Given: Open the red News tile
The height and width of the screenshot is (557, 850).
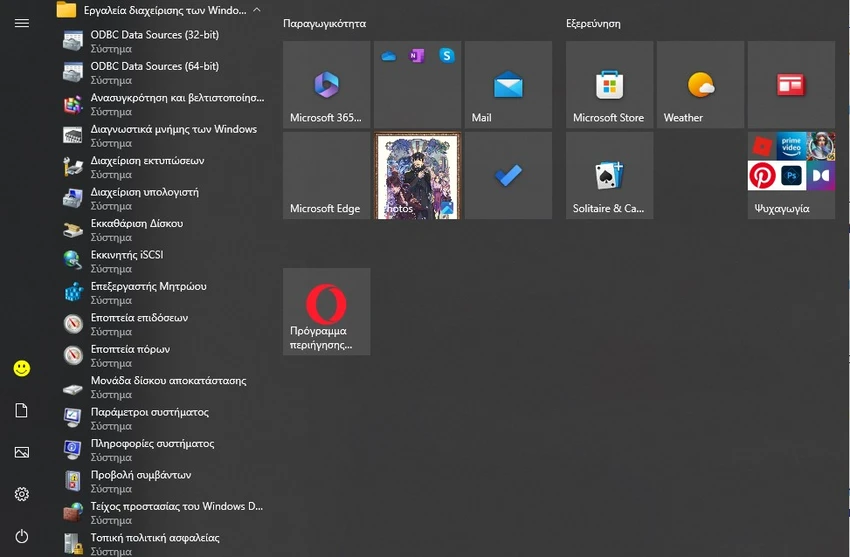Looking at the screenshot, I should [791, 85].
